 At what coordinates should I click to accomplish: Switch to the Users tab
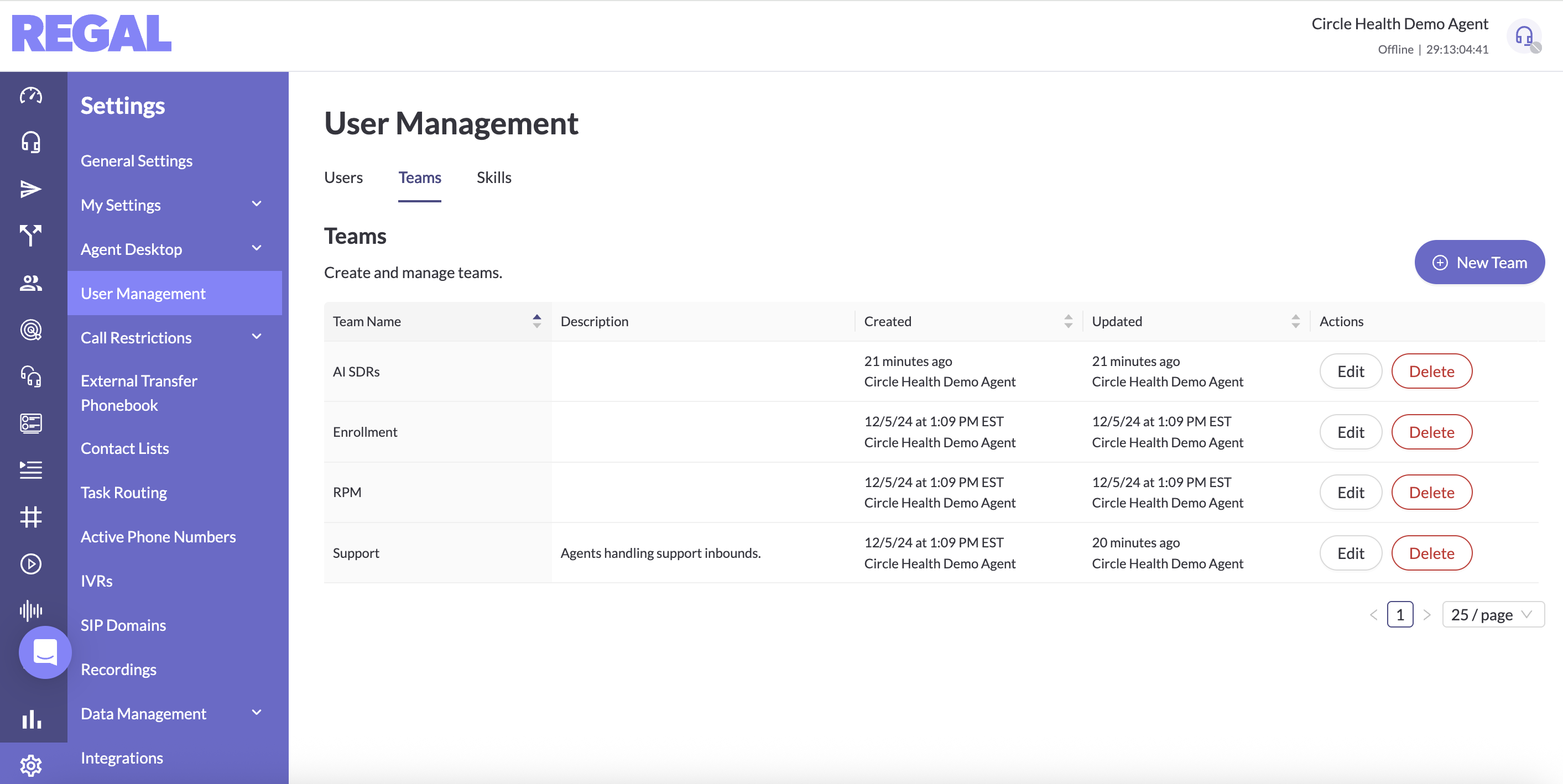tap(343, 177)
